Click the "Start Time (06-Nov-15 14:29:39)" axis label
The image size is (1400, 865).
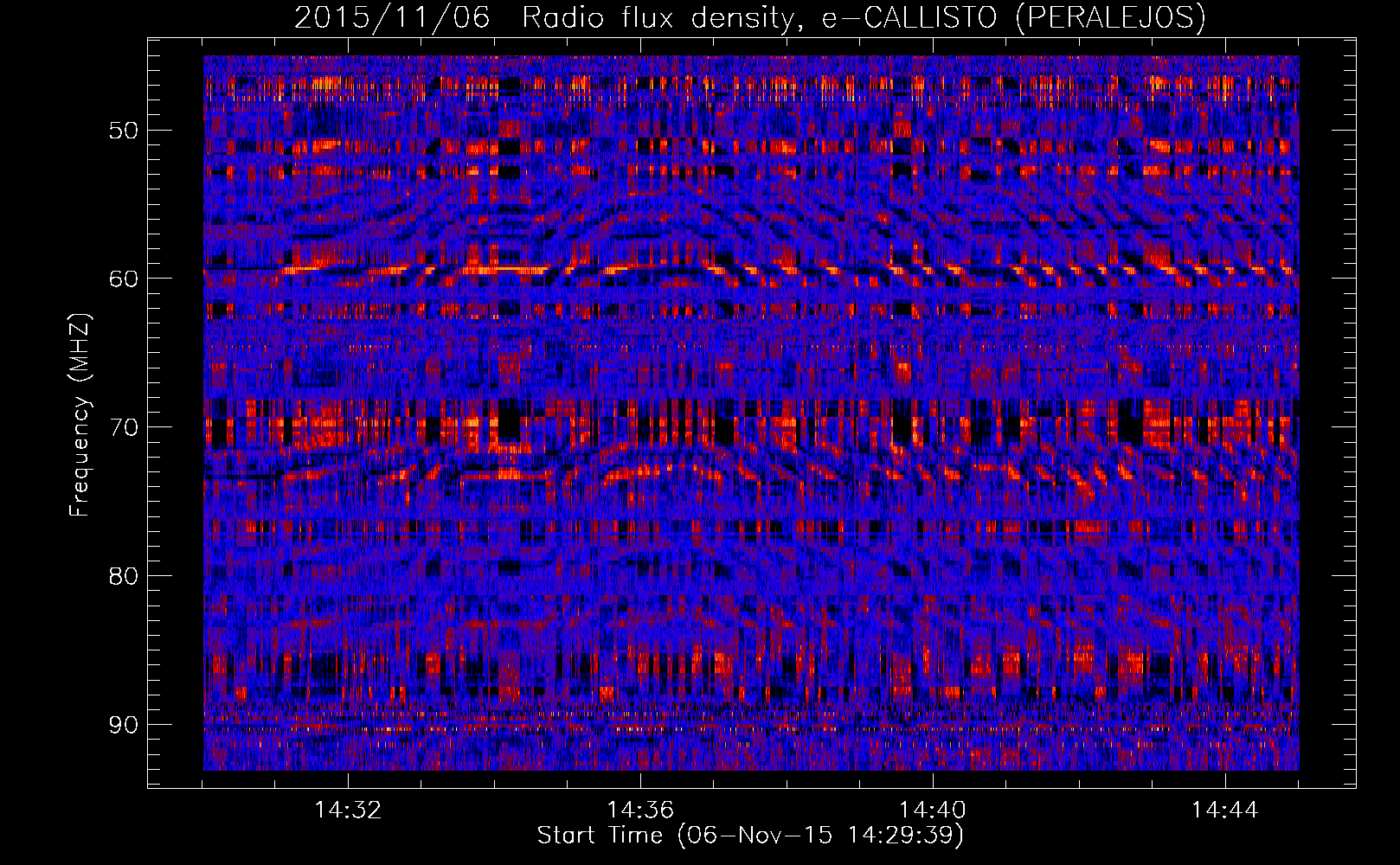coord(750,836)
